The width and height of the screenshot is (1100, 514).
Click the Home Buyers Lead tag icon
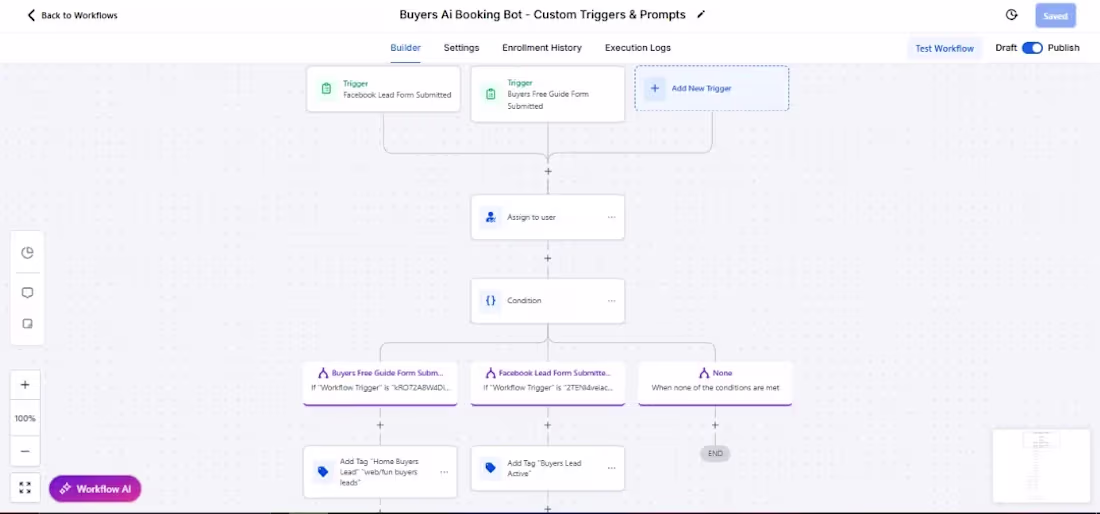coord(323,472)
